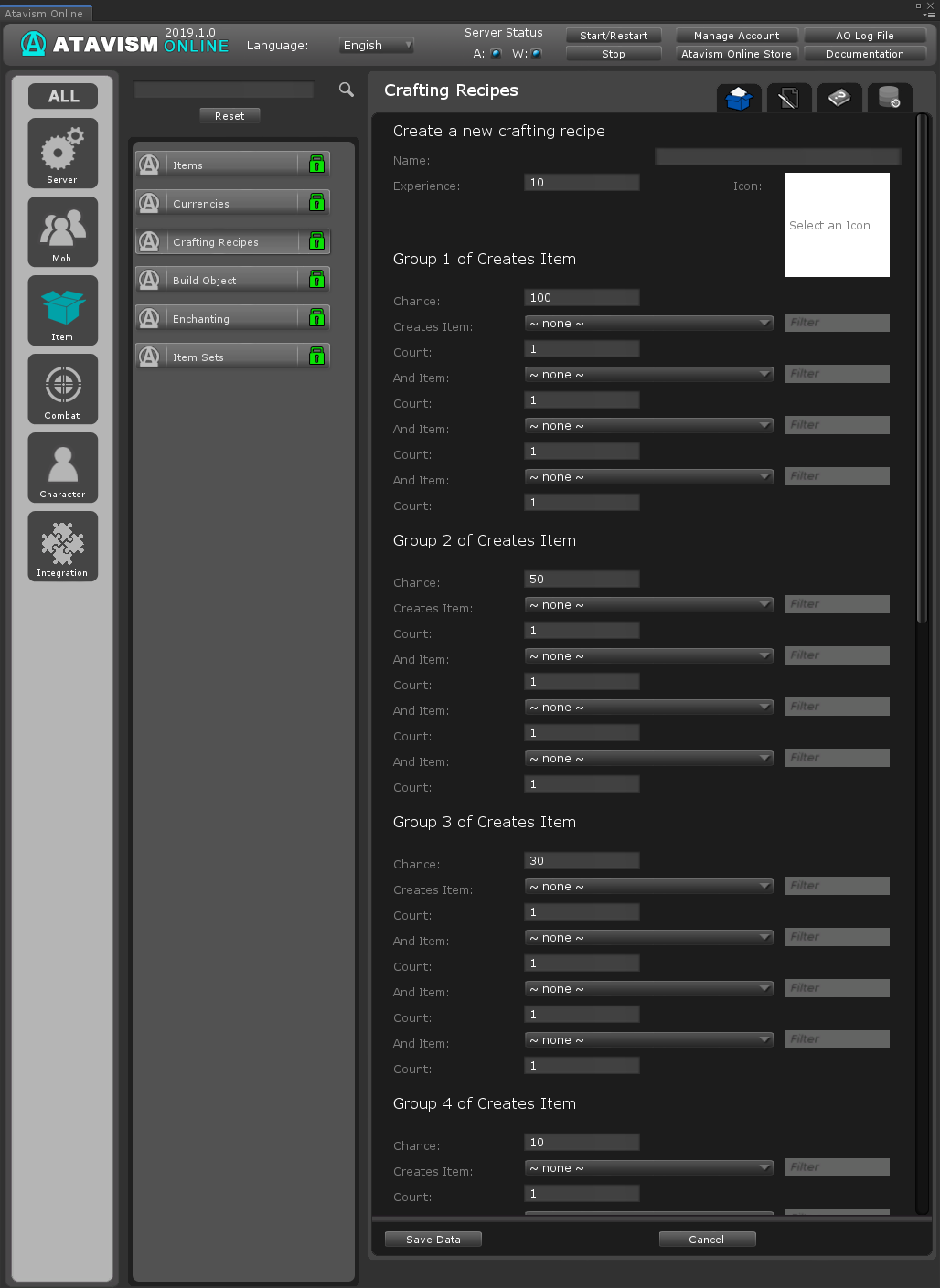
Task: Select Item Sets in the list
Action: pos(232,357)
